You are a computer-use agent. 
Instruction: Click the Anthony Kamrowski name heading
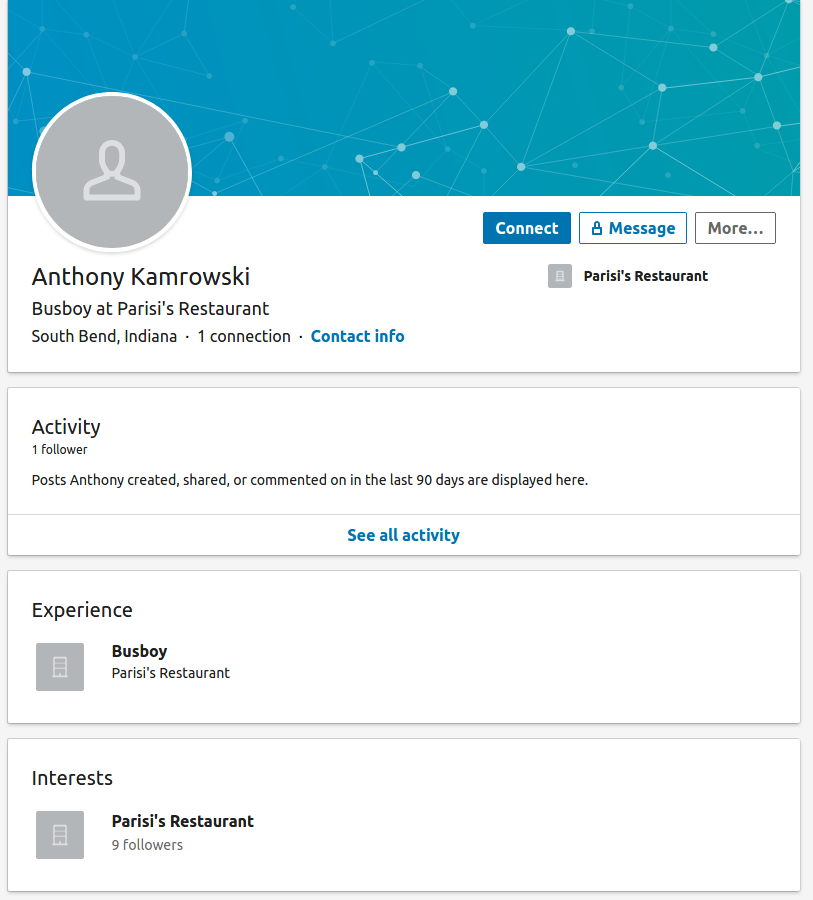click(x=141, y=277)
